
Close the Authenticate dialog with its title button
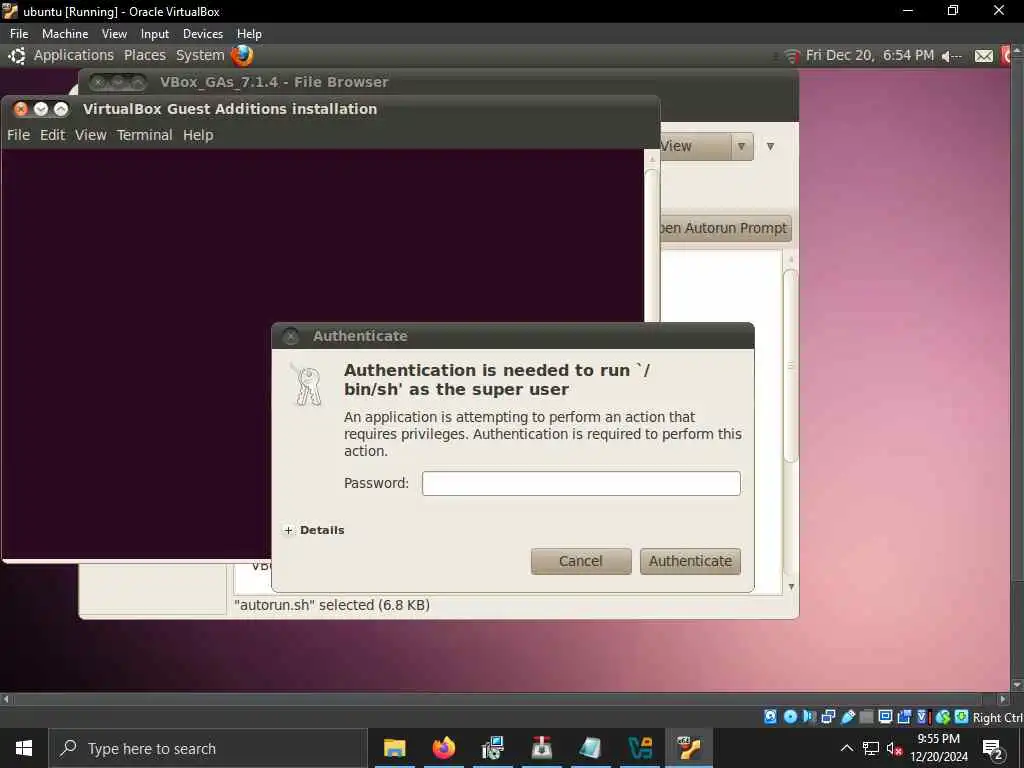[x=291, y=336]
